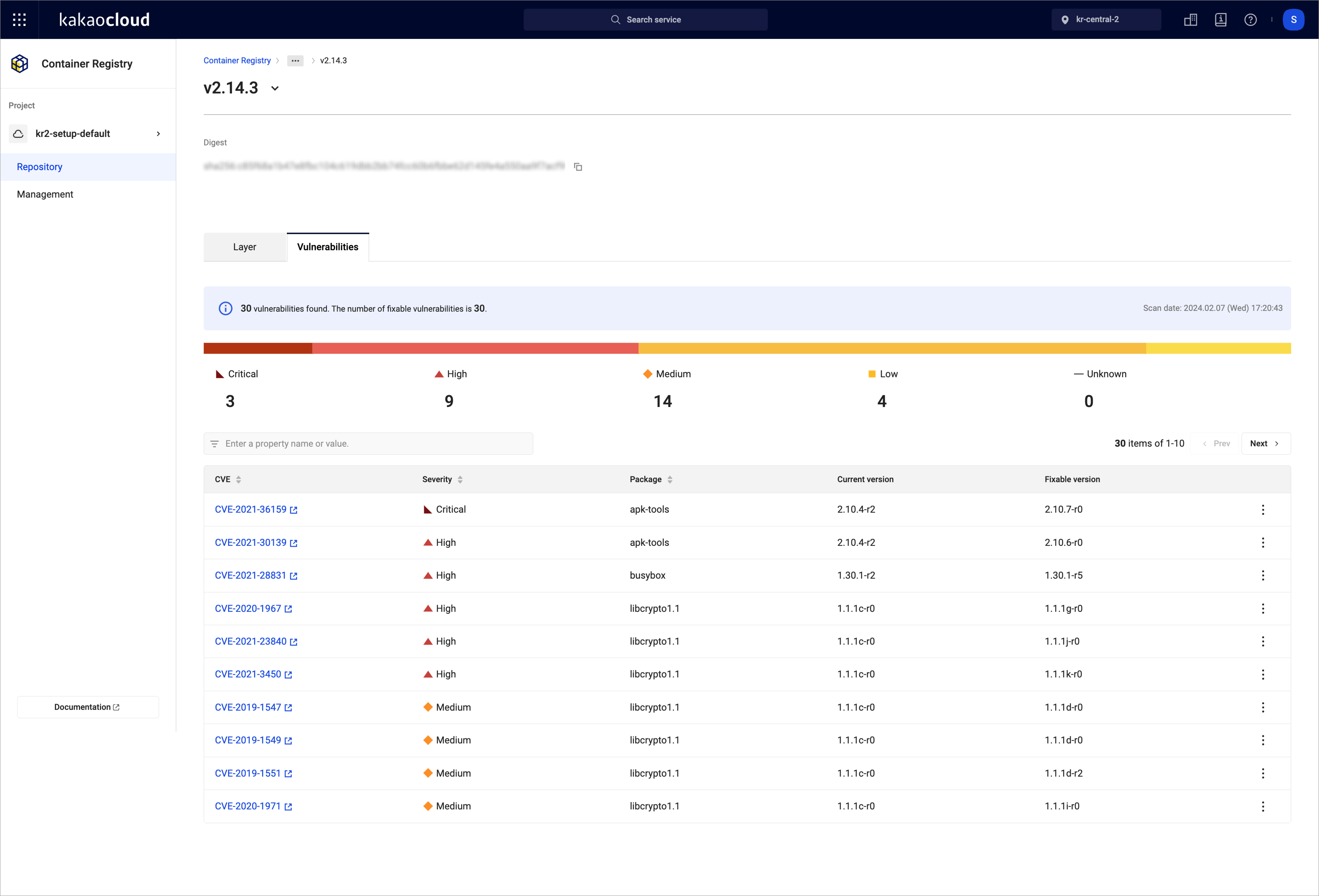
Task: Sort table by CVE column
Action: [x=238, y=479]
